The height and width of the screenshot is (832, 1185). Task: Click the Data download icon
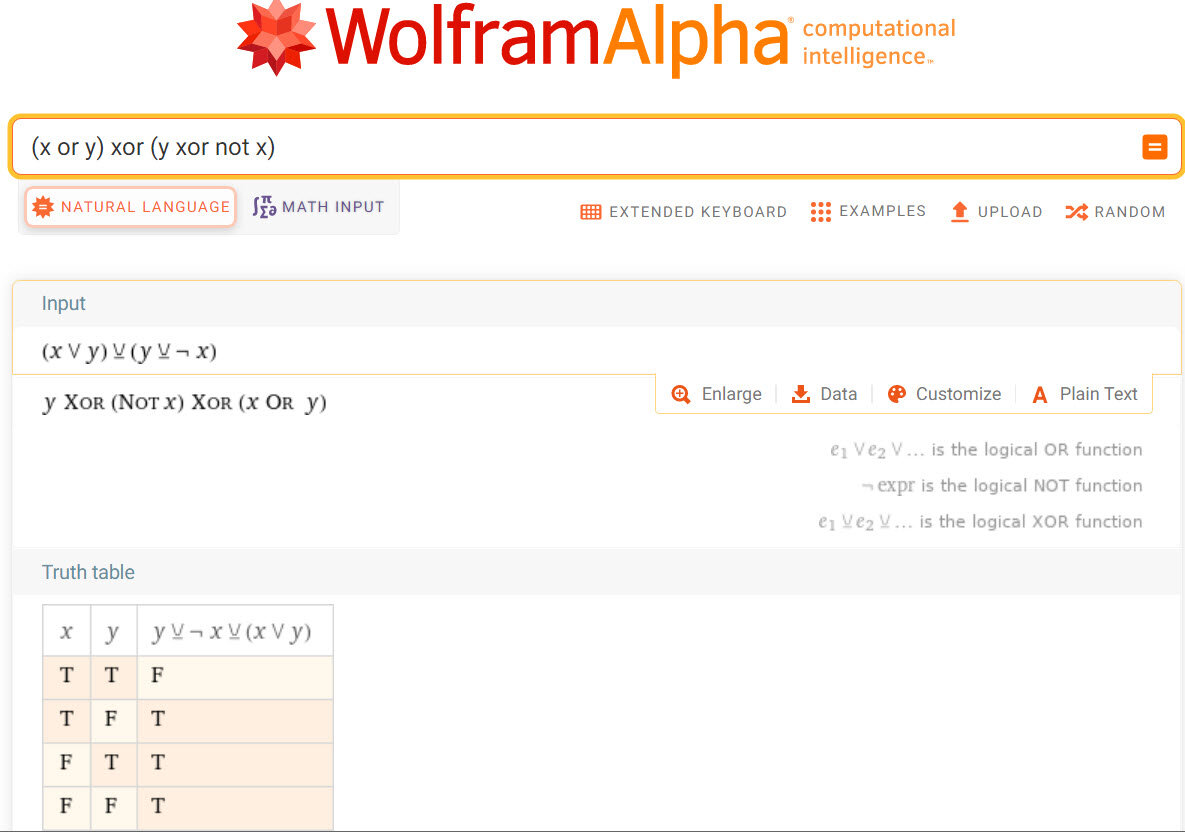point(800,394)
